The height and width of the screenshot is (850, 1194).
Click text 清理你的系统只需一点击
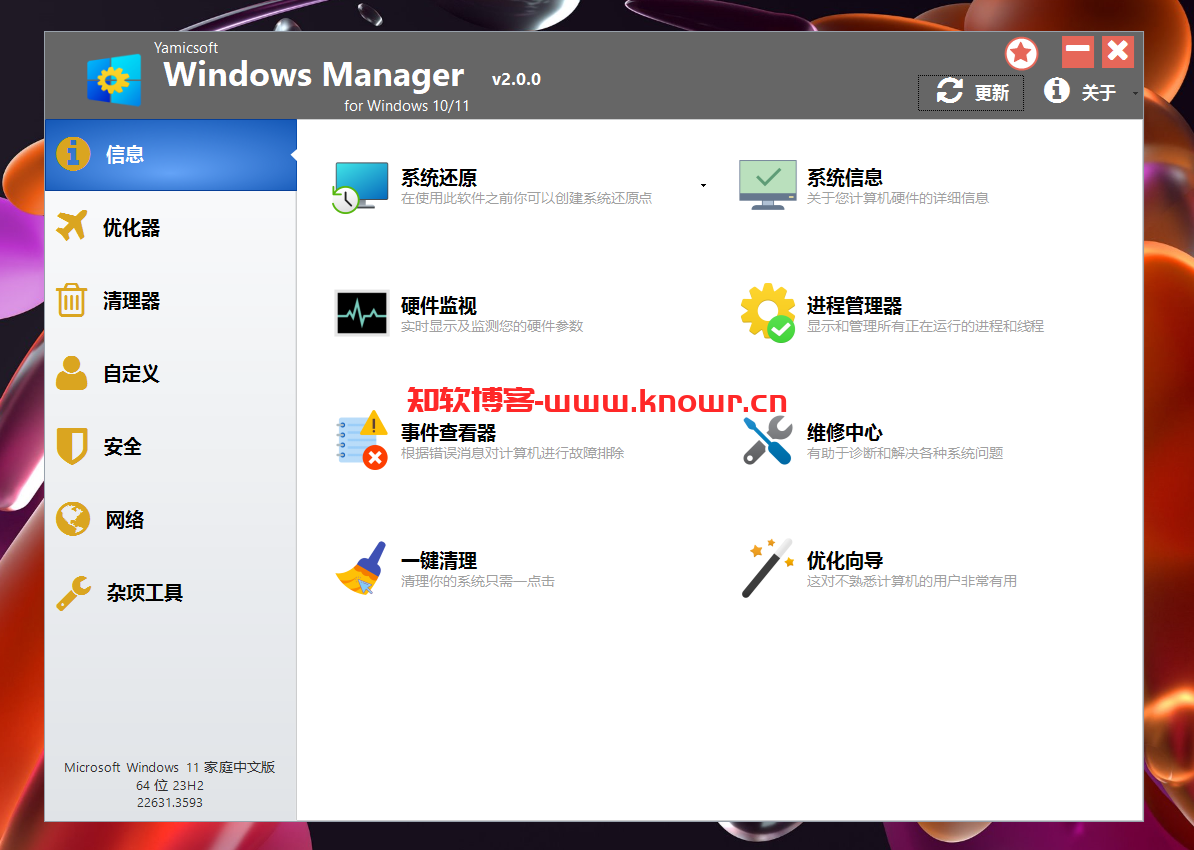coord(477,581)
